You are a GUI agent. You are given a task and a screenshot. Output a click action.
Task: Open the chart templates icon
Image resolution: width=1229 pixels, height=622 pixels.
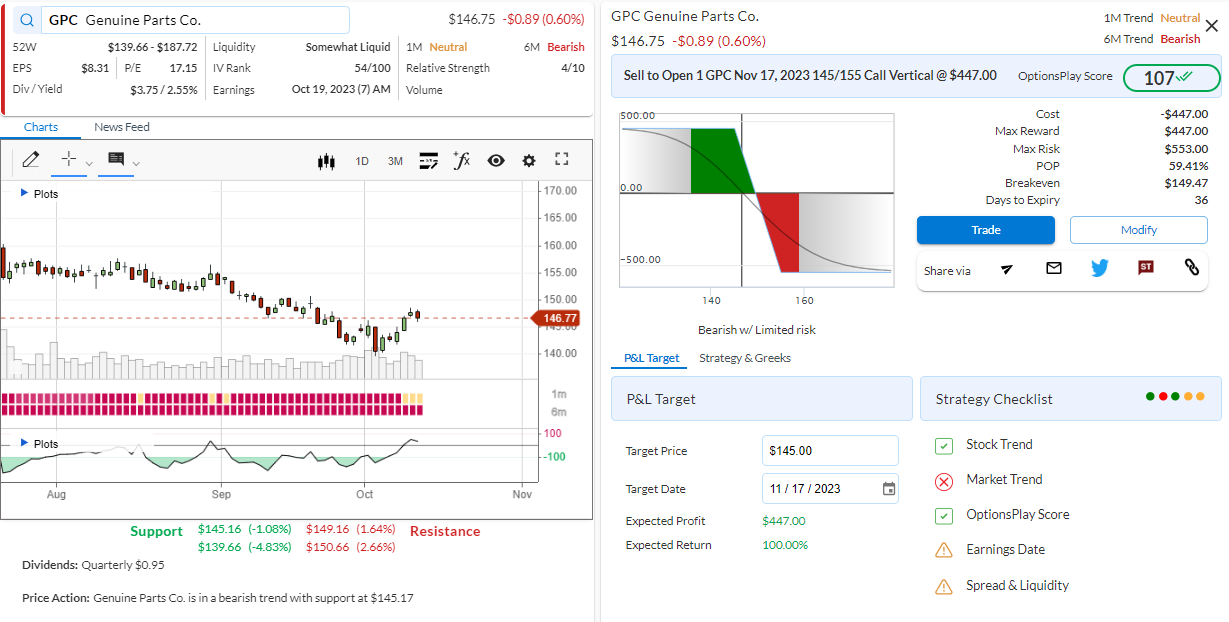point(429,160)
